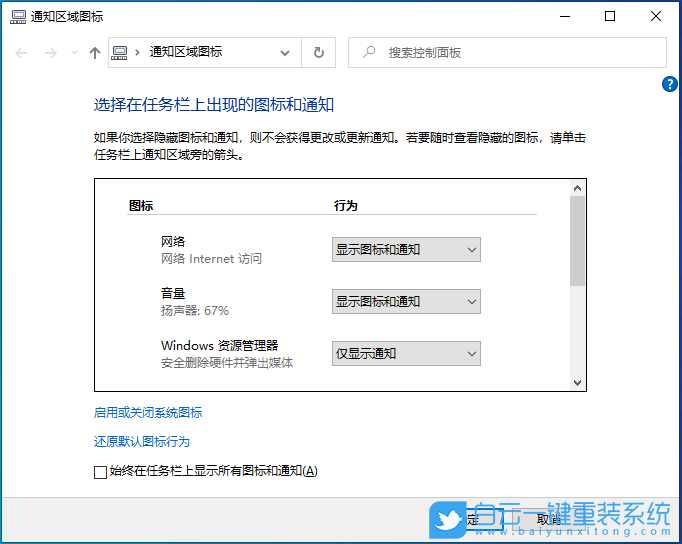
Task: Go up one folder level
Action: (x=95, y=53)
